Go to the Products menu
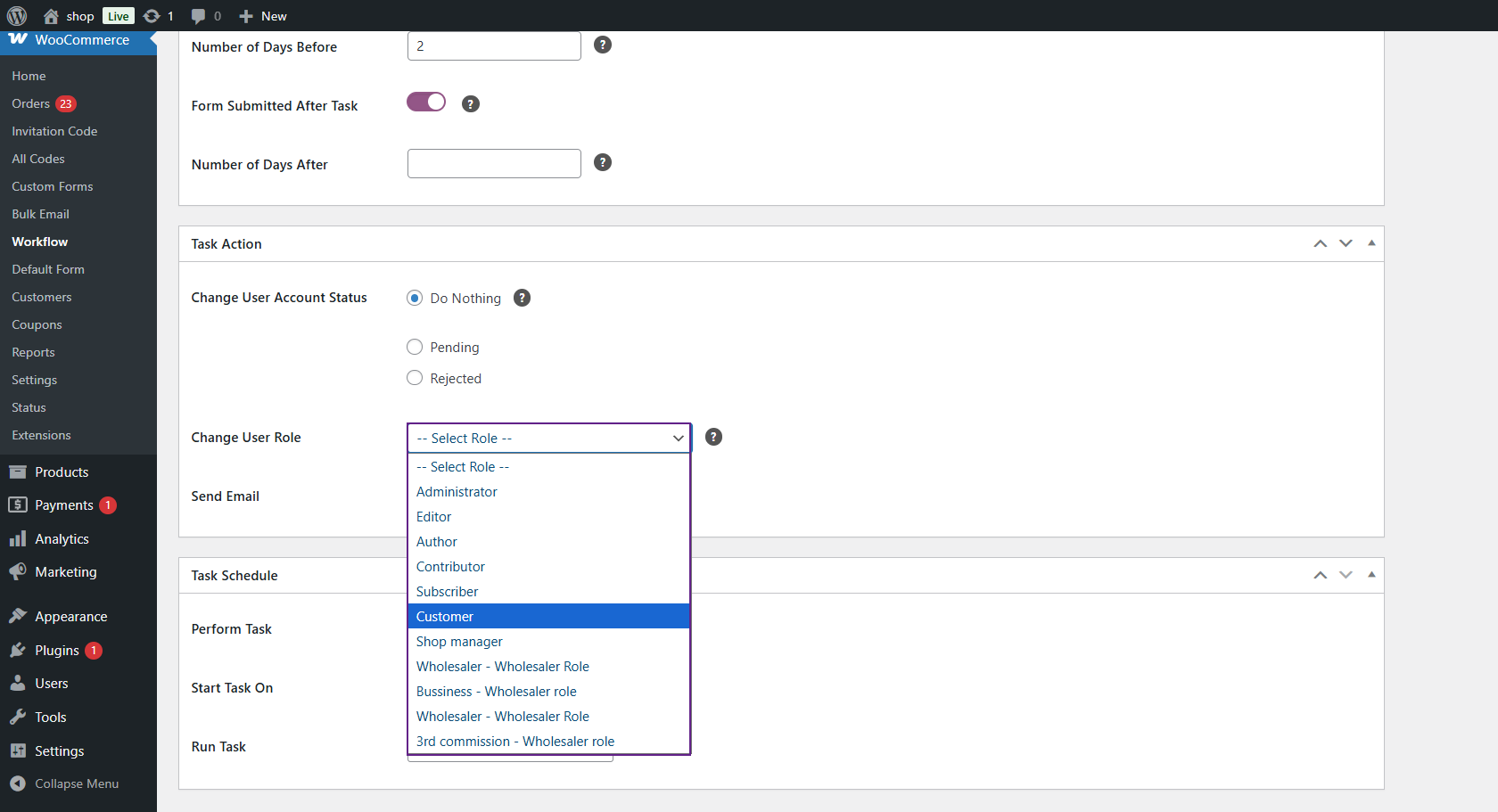Screen dimensions: 1498x812 pos(62,472)
